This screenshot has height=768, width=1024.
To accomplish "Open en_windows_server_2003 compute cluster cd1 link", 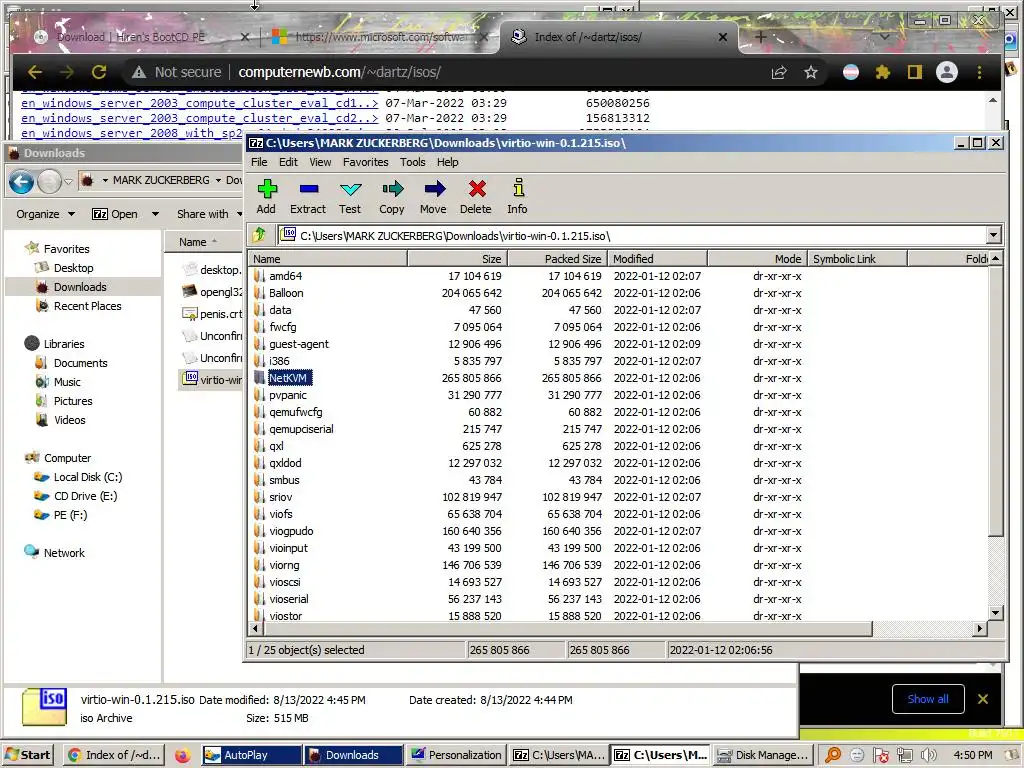I will tap(199, 103).
